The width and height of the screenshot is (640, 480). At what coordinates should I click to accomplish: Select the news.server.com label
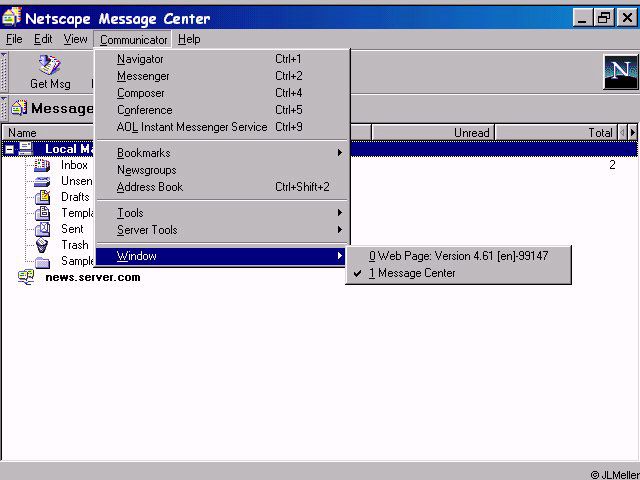tap(93, 277)
